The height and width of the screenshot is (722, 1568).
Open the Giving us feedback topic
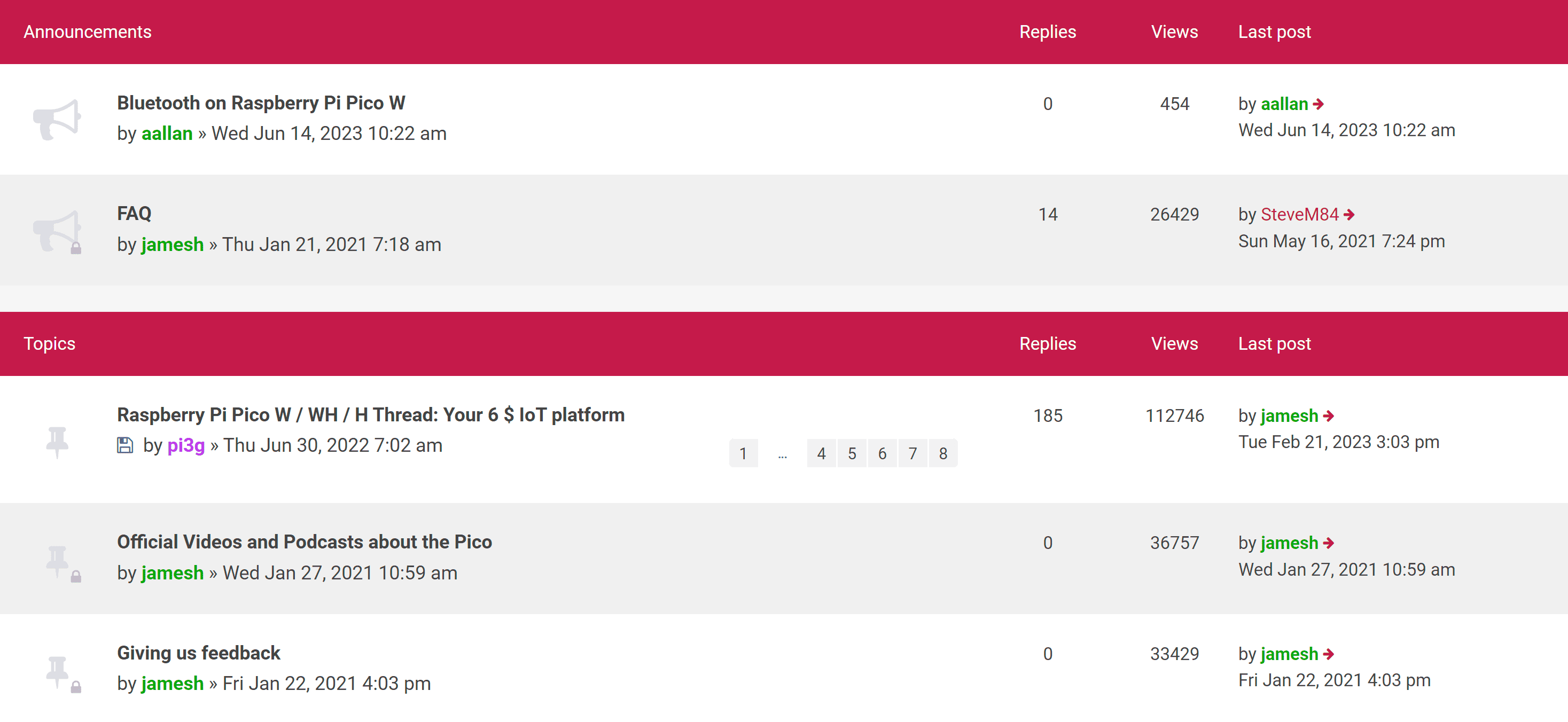point(198,653)
